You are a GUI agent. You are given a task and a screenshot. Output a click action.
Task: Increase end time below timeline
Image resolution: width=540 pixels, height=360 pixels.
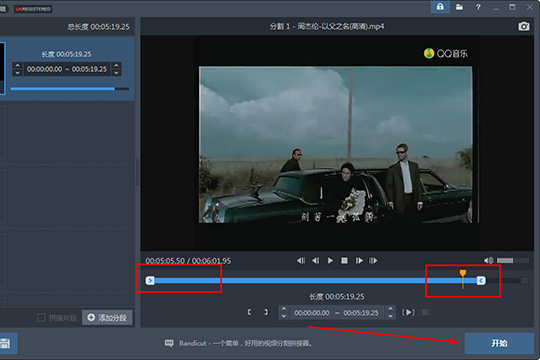(x=391, y=309)
